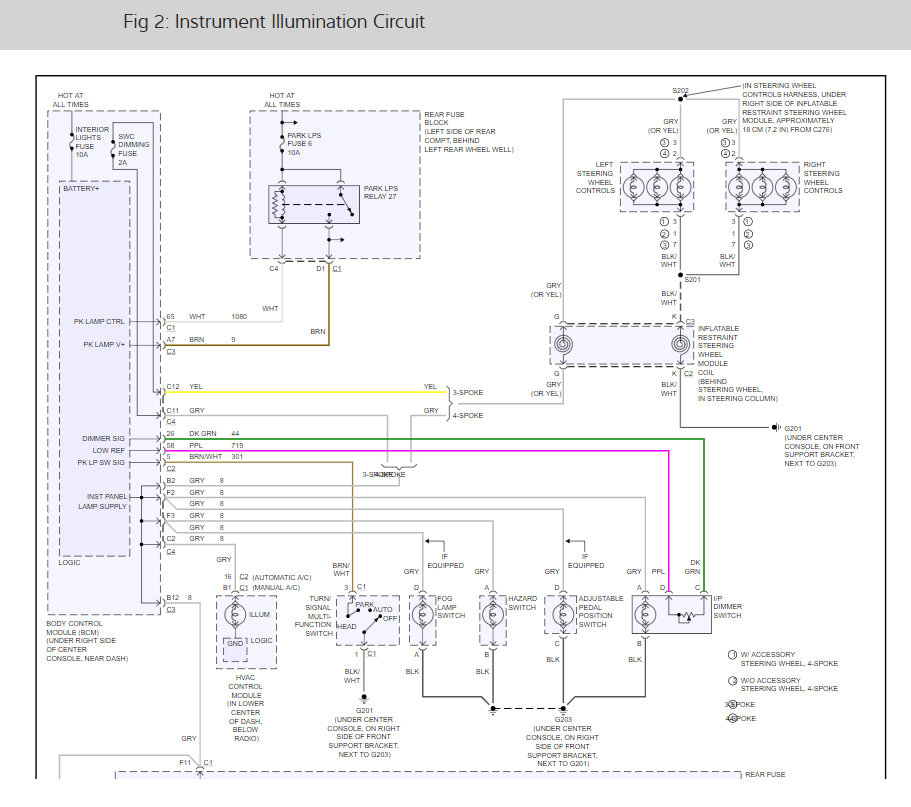The width and height of the screenshot is (911, 807).
Task: Click the GND box in HVAC control module
Action: pyautogui.click(x=235, y=650)
